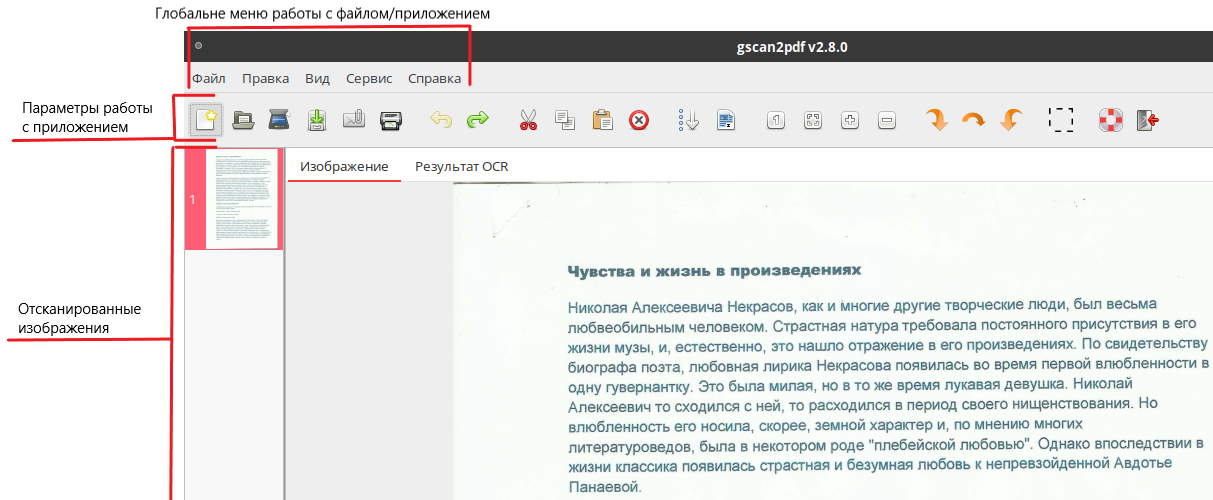This screenshot has height=500, width=1213.
Task: Renumber pages using the dotted arrow icon
Action: 688,121
